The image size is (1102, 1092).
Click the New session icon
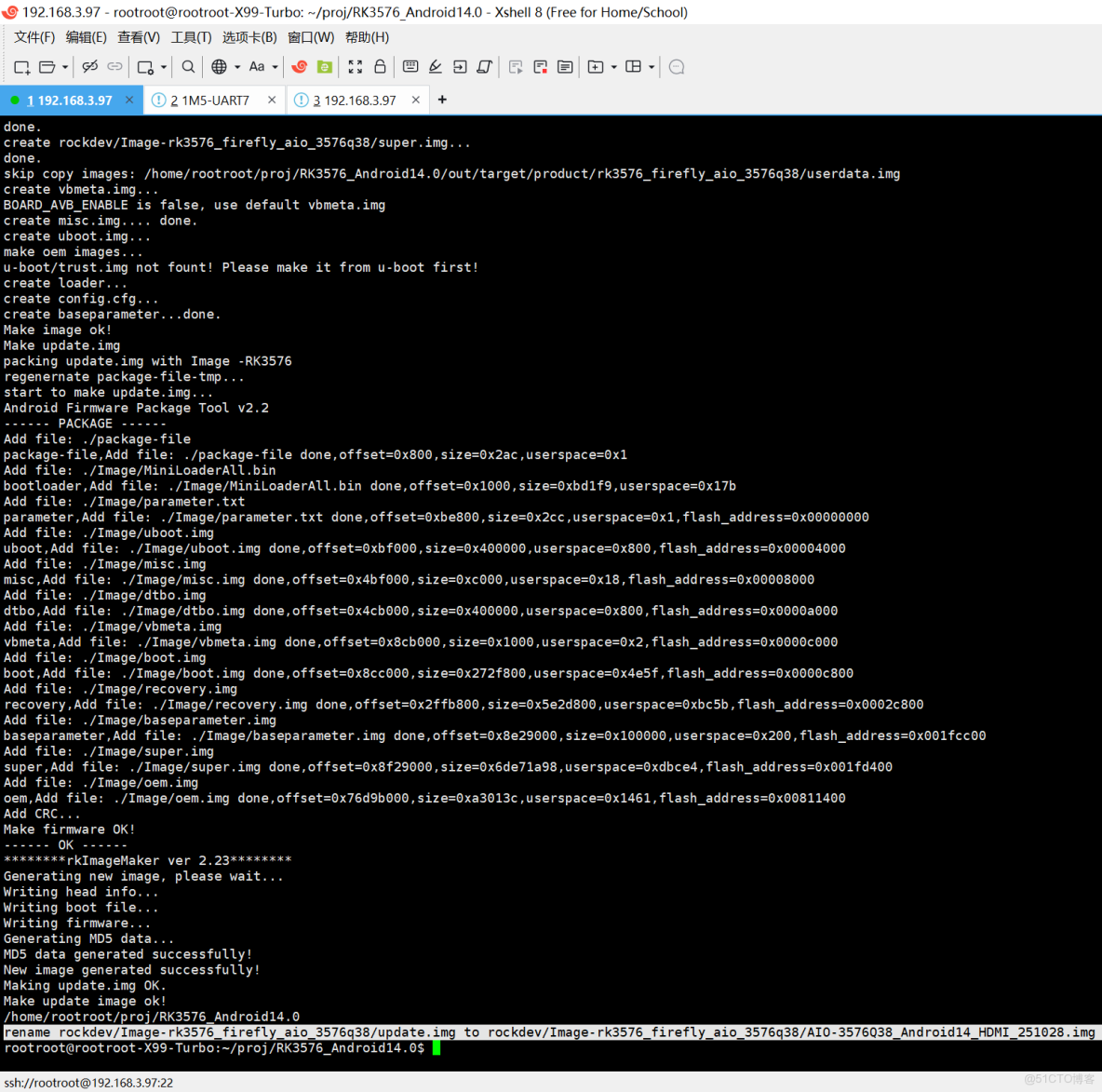coord(21,67)
